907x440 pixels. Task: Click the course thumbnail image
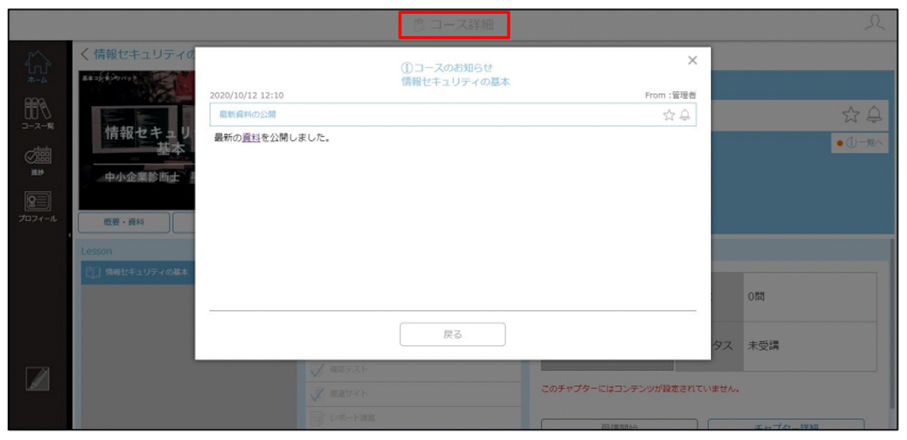click(x=137, y=140)
